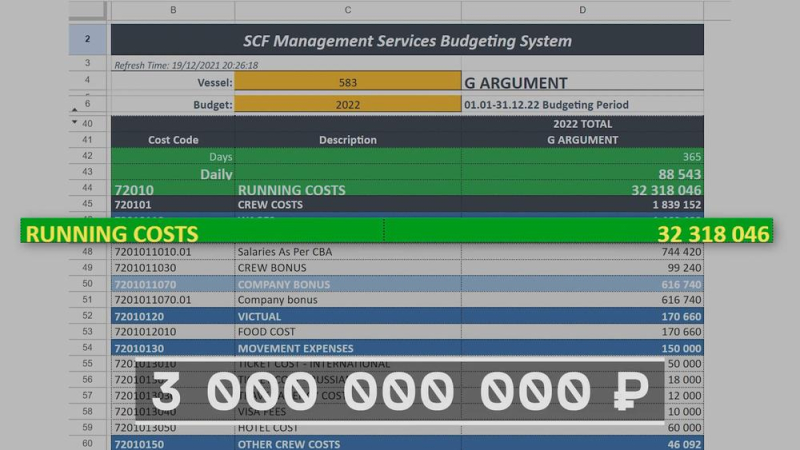Select column D header

pos(582,10)
